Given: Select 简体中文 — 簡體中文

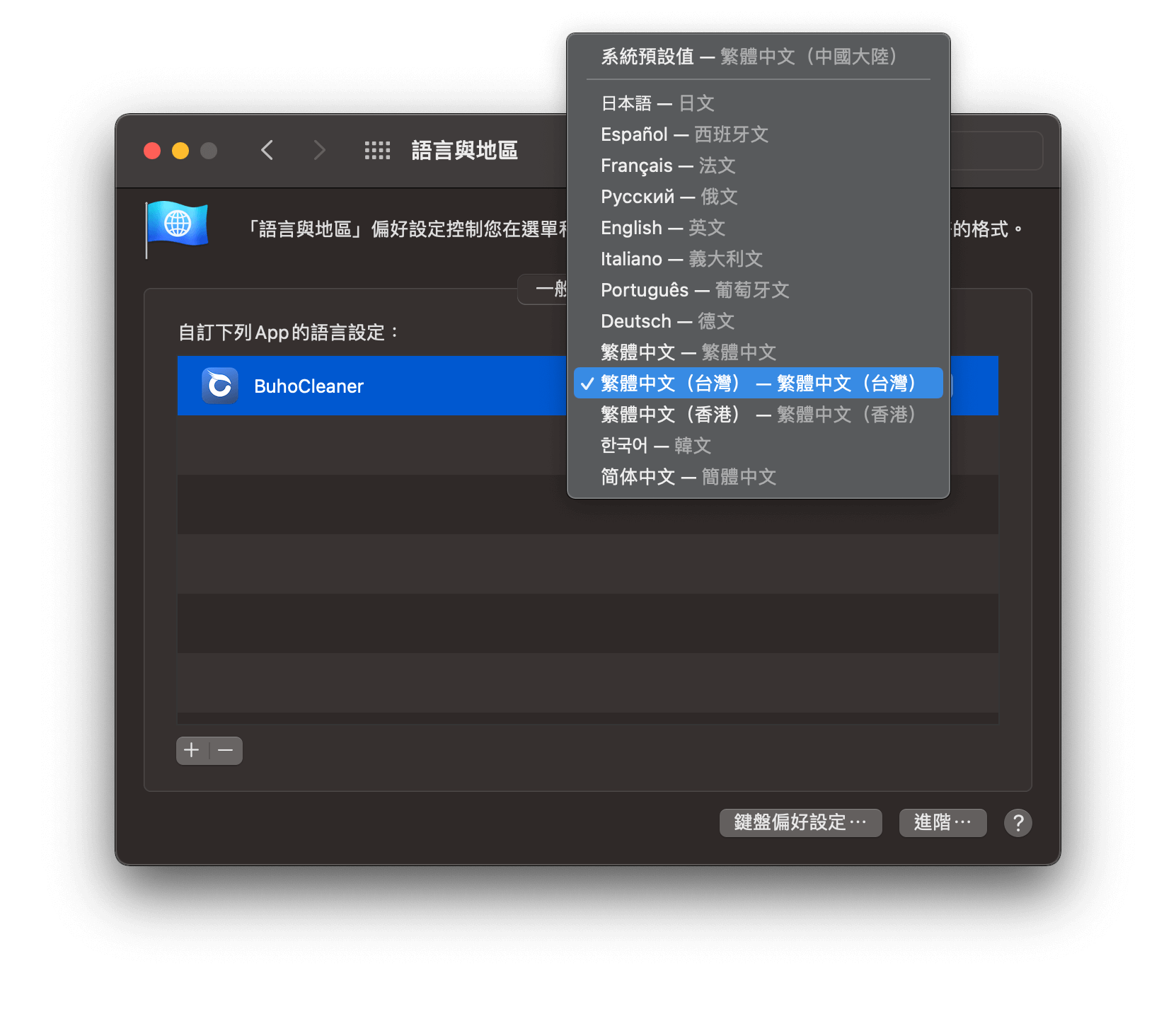Looking at the screenshot, I should [x=759, y=477].
